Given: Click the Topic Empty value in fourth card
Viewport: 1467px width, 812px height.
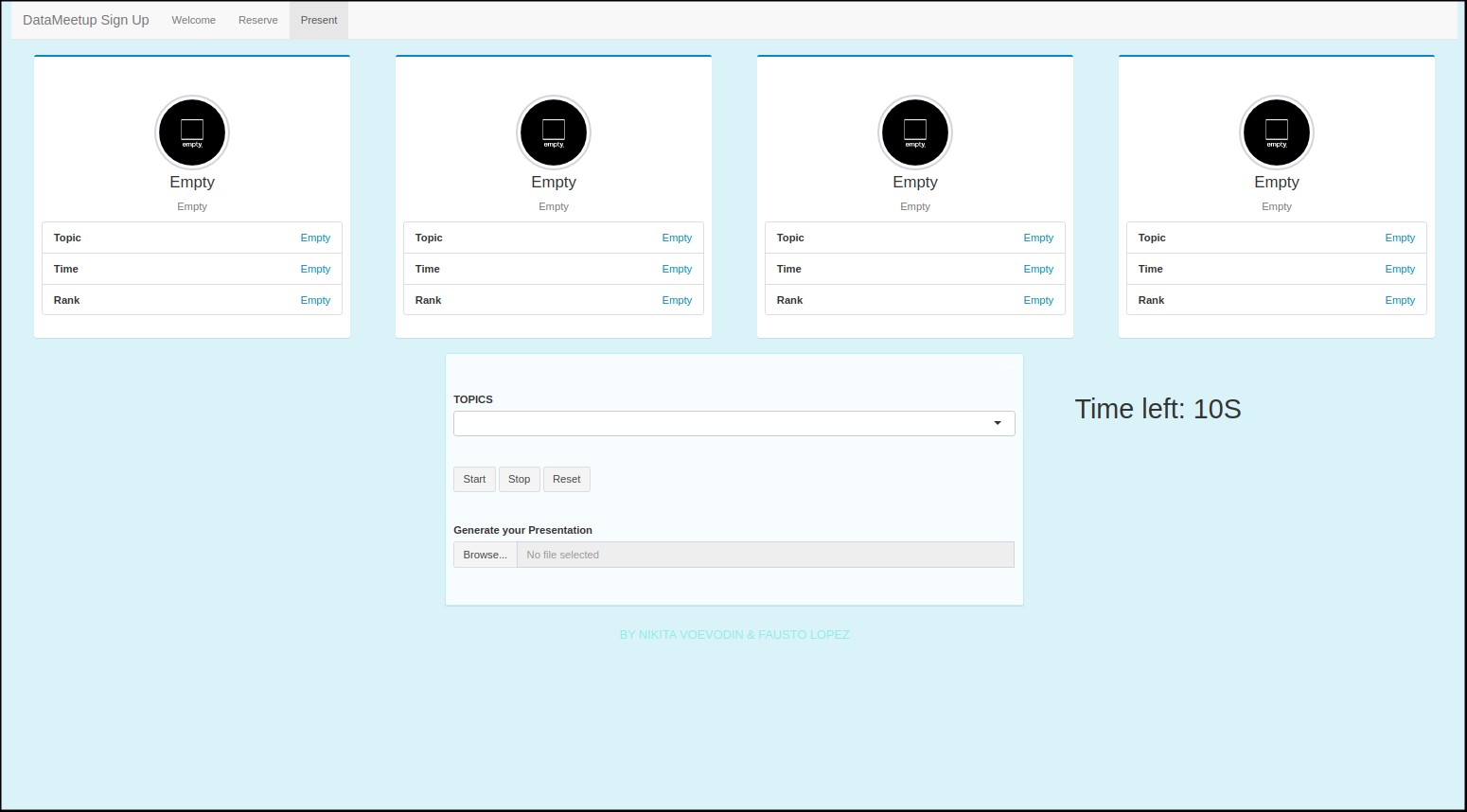Looking at the screenshot, I should coord(1399,238).
